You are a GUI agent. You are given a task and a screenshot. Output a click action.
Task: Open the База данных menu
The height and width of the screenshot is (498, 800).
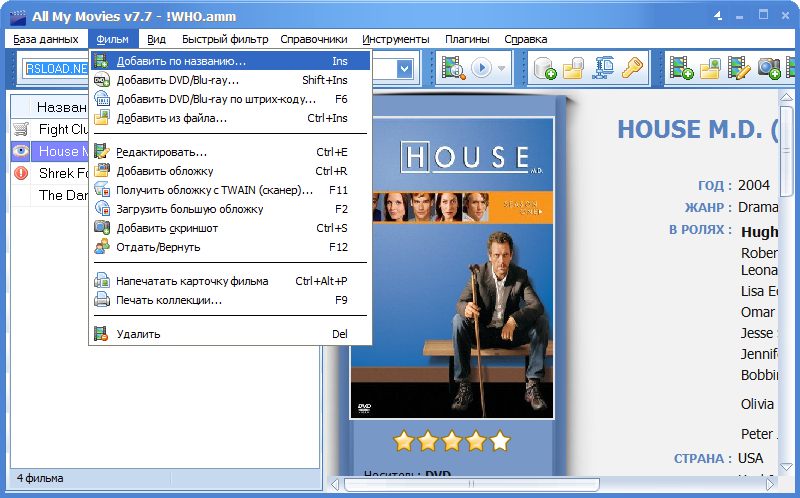pyautogui.click(x=46, y=39)
